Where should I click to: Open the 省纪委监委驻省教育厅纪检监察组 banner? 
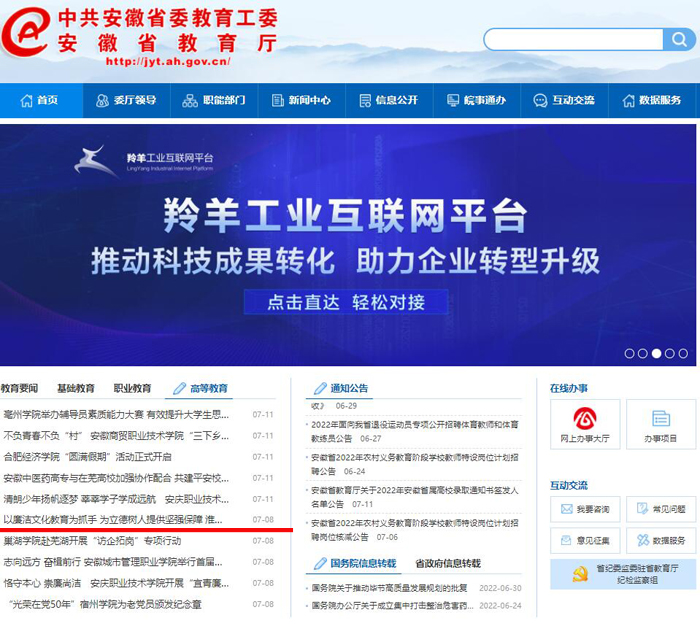623,574
